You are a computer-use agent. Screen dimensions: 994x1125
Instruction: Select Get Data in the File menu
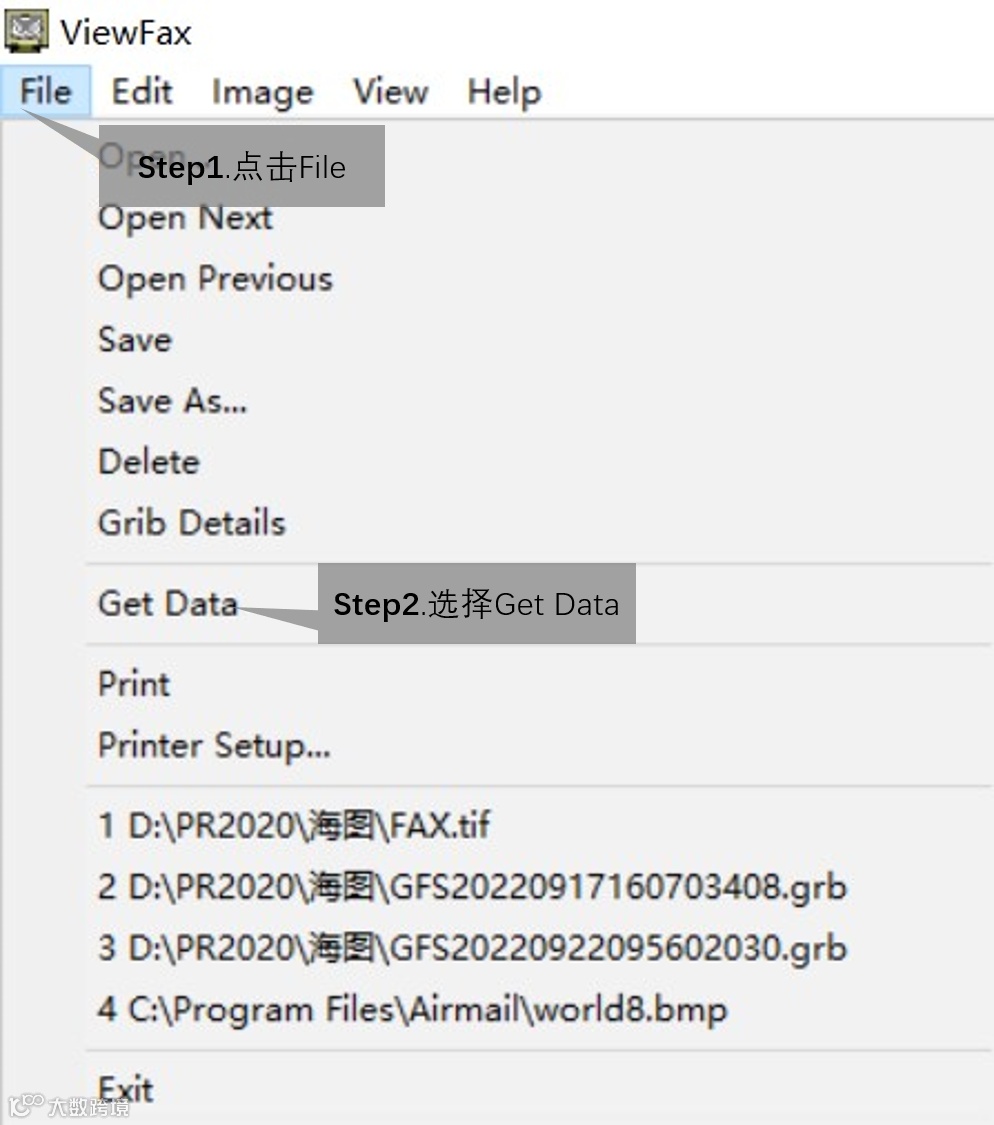pyautogui.click(x=167, y=603)
